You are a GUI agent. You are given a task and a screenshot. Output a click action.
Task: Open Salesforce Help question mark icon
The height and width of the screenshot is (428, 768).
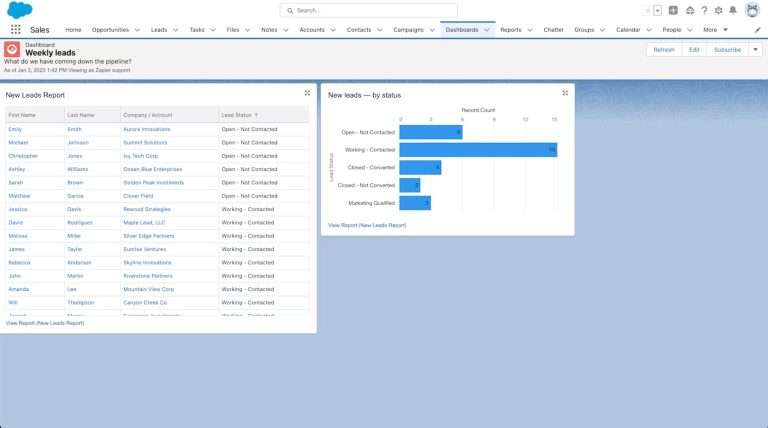(704, 10)
